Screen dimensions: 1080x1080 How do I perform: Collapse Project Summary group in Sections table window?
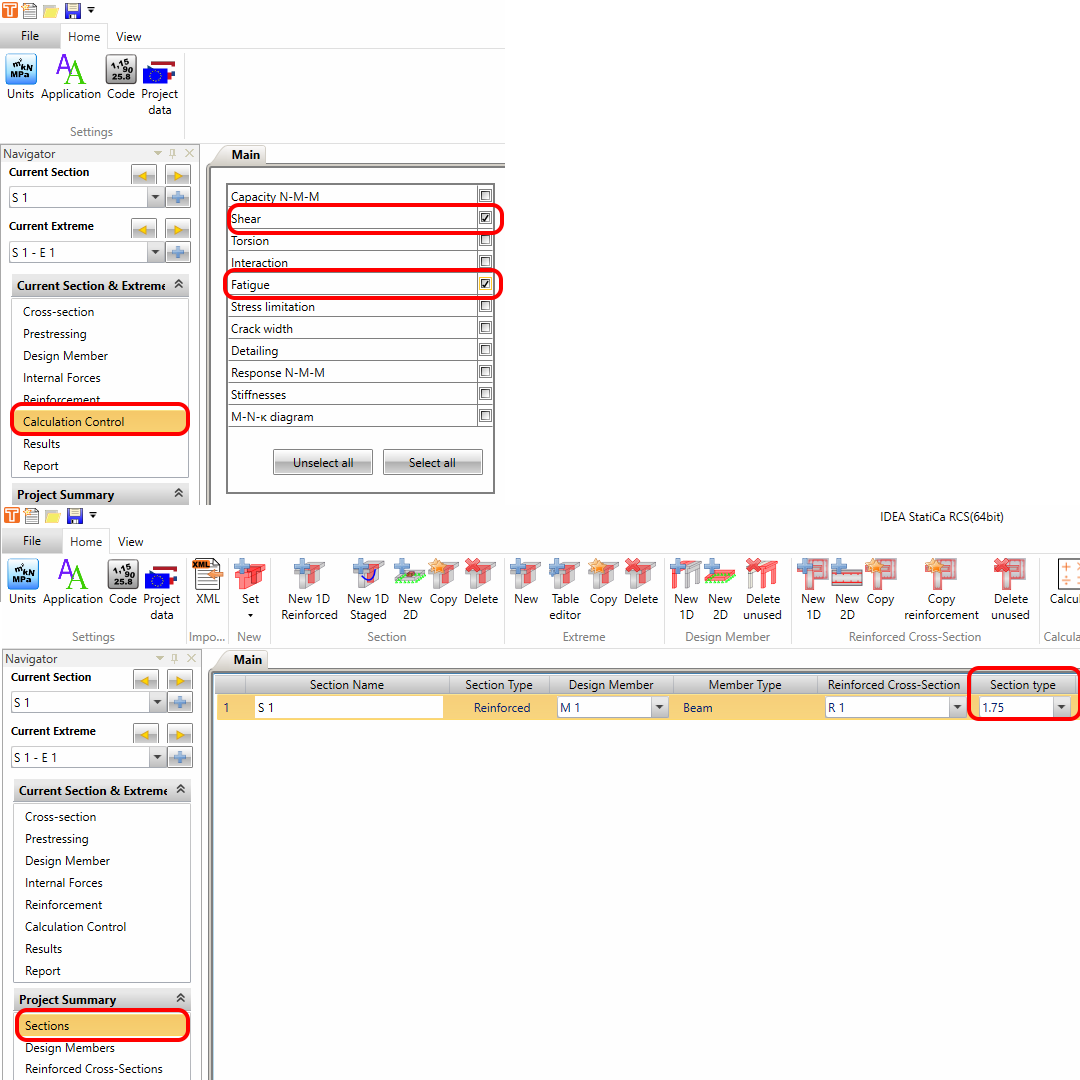180,998
